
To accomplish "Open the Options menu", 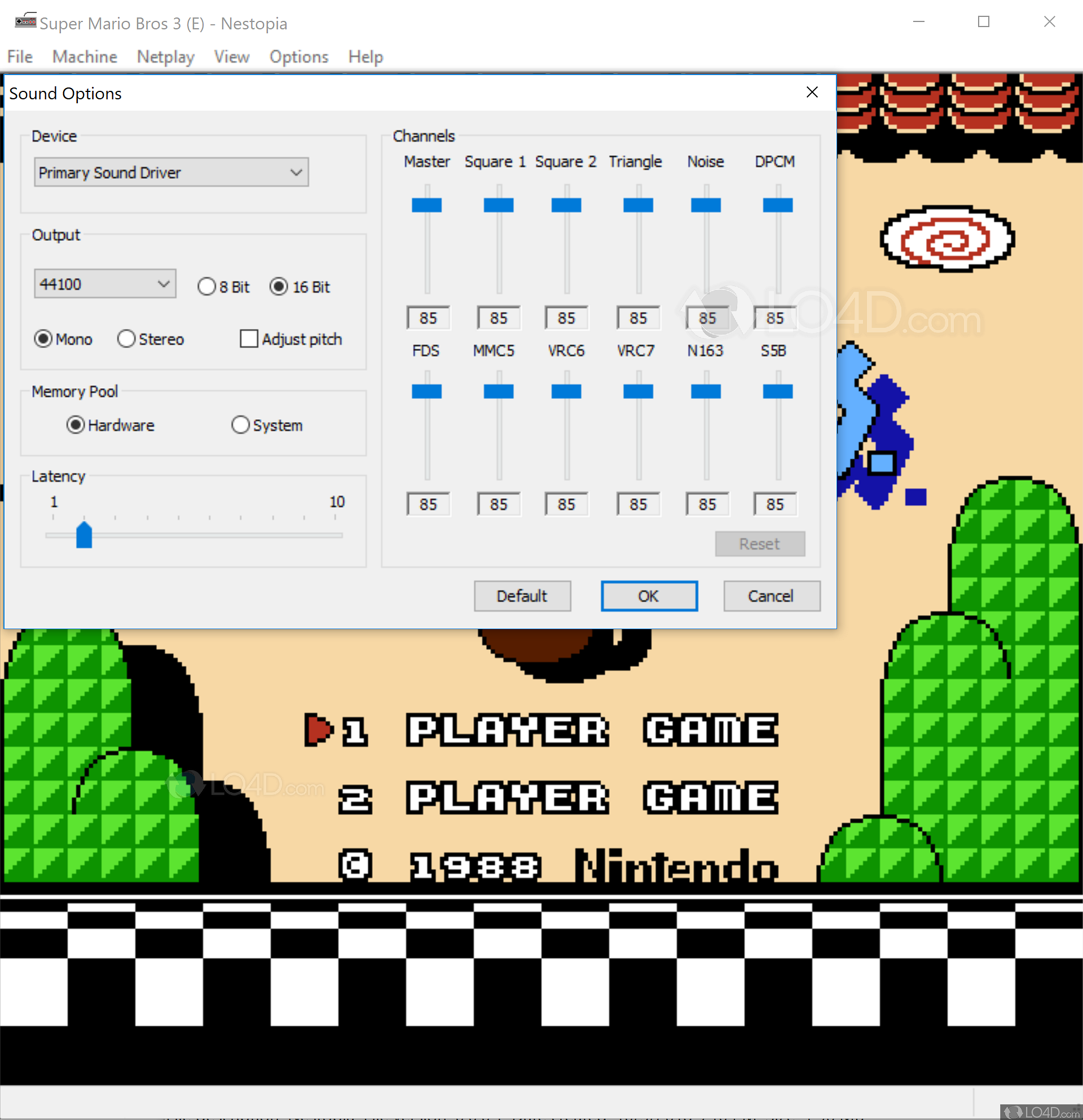I will (299, 56).
